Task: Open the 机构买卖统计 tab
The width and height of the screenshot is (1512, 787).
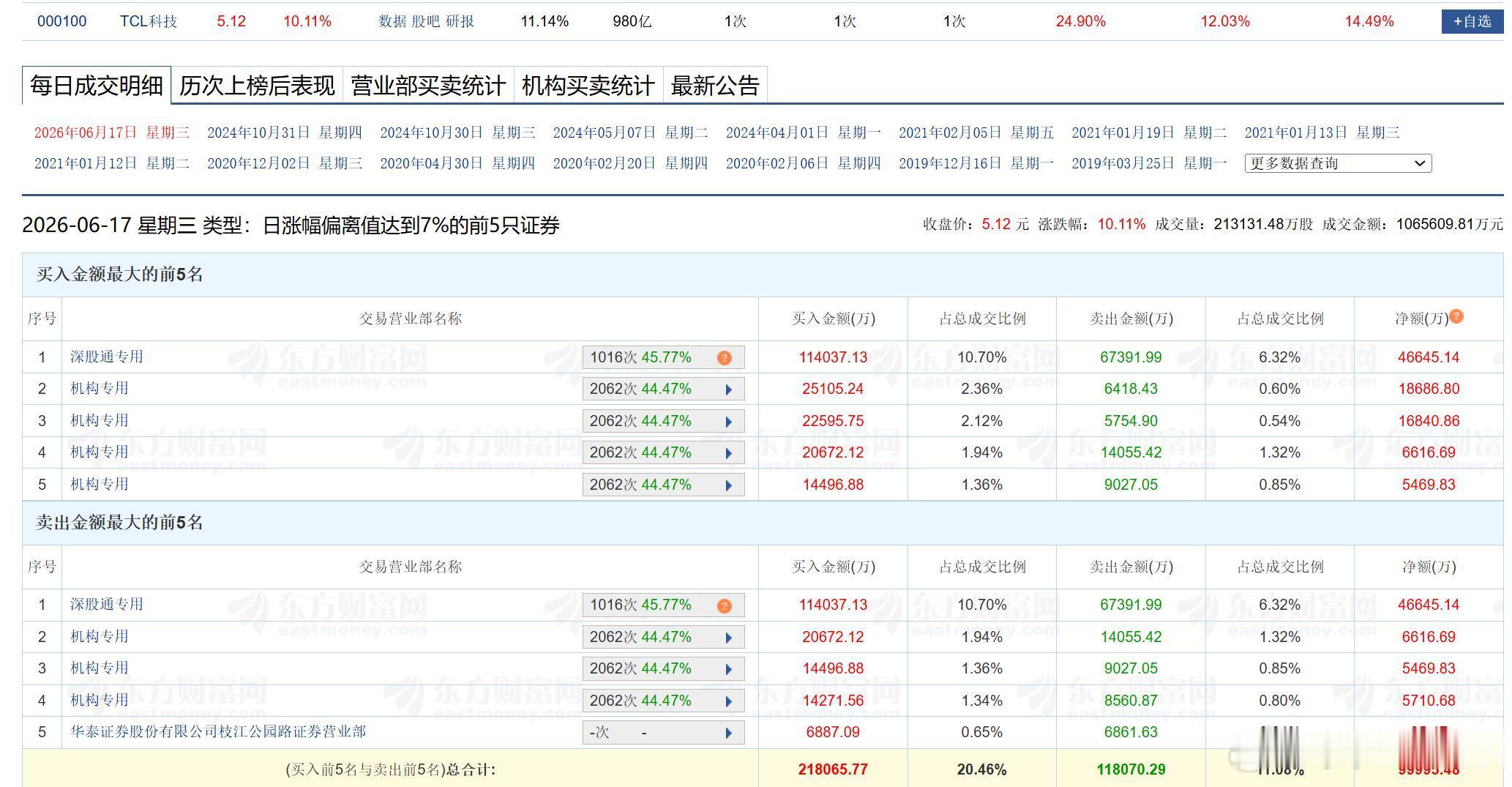Action: [x=588, y=86]
